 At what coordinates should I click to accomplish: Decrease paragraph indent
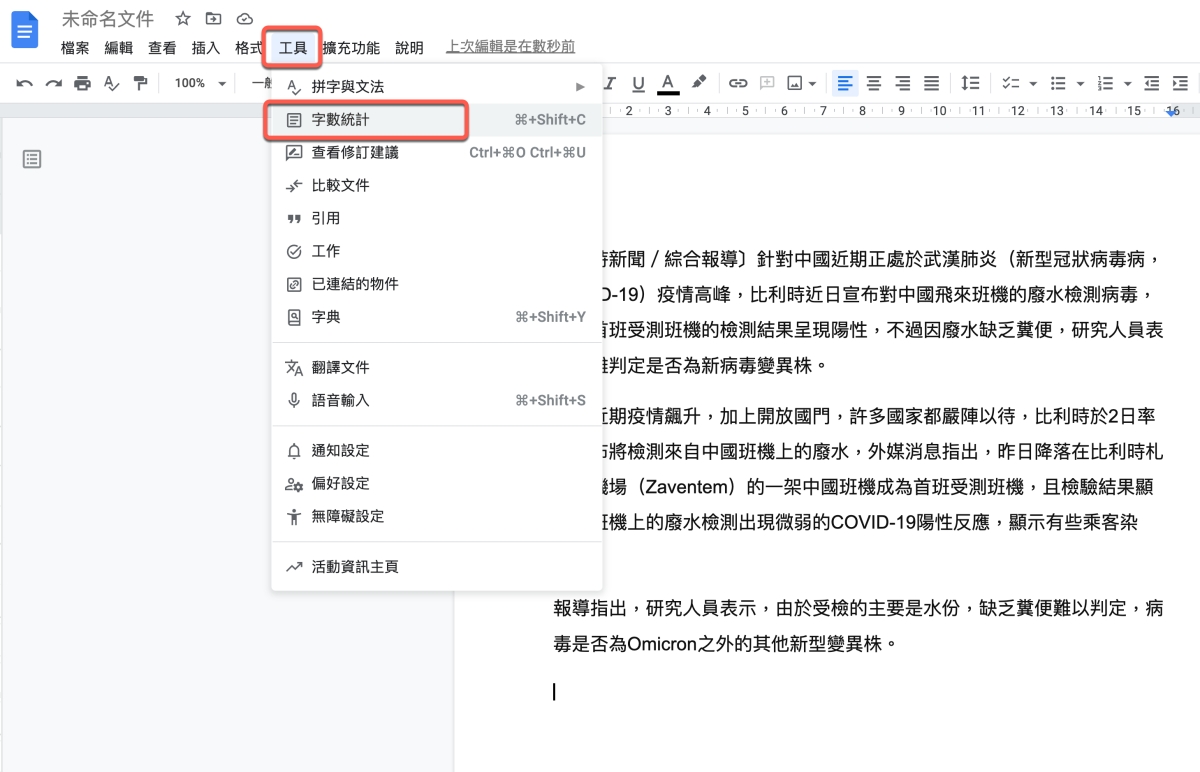[1152, 83]
